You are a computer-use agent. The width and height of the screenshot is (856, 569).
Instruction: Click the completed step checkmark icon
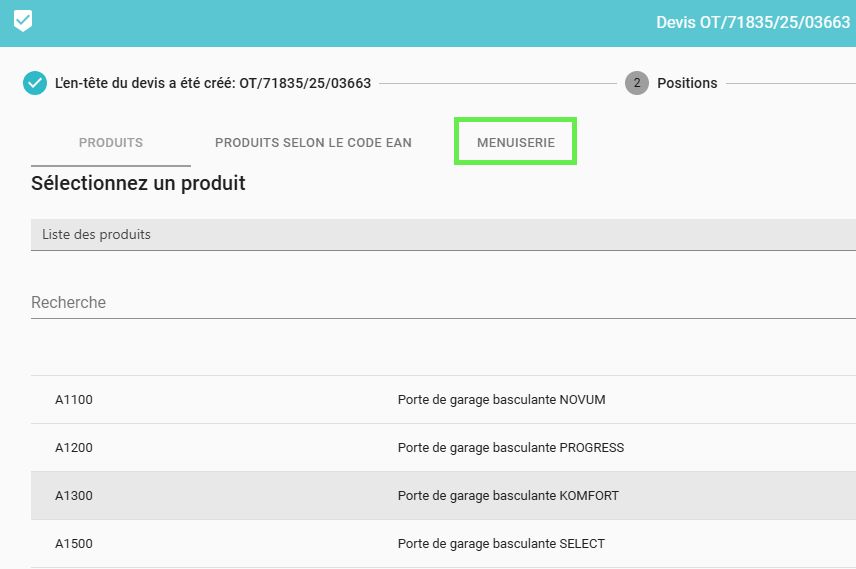tap(35, 83)
